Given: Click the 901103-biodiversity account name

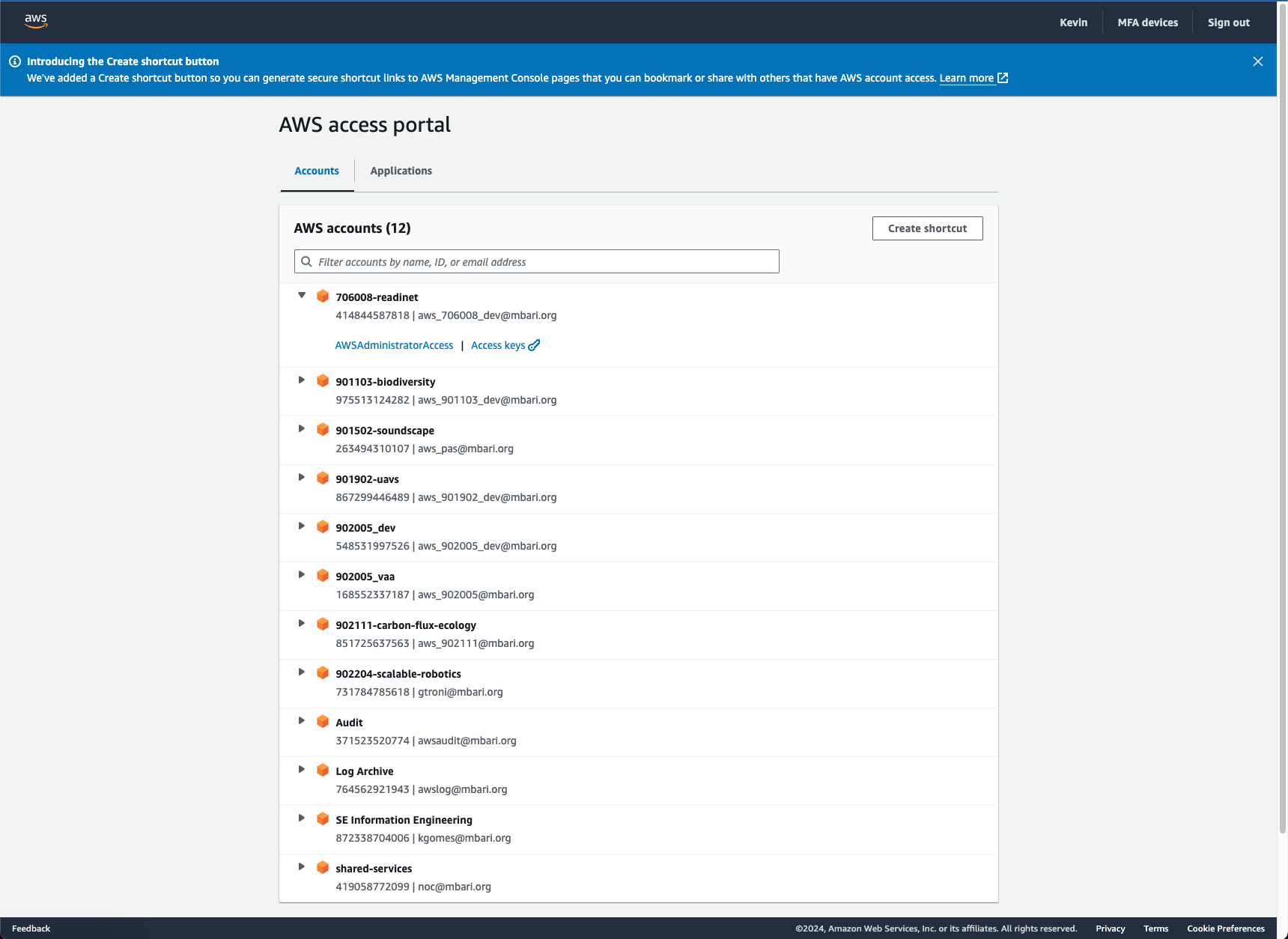Looking at the screenshot, I should coord(385,382).
